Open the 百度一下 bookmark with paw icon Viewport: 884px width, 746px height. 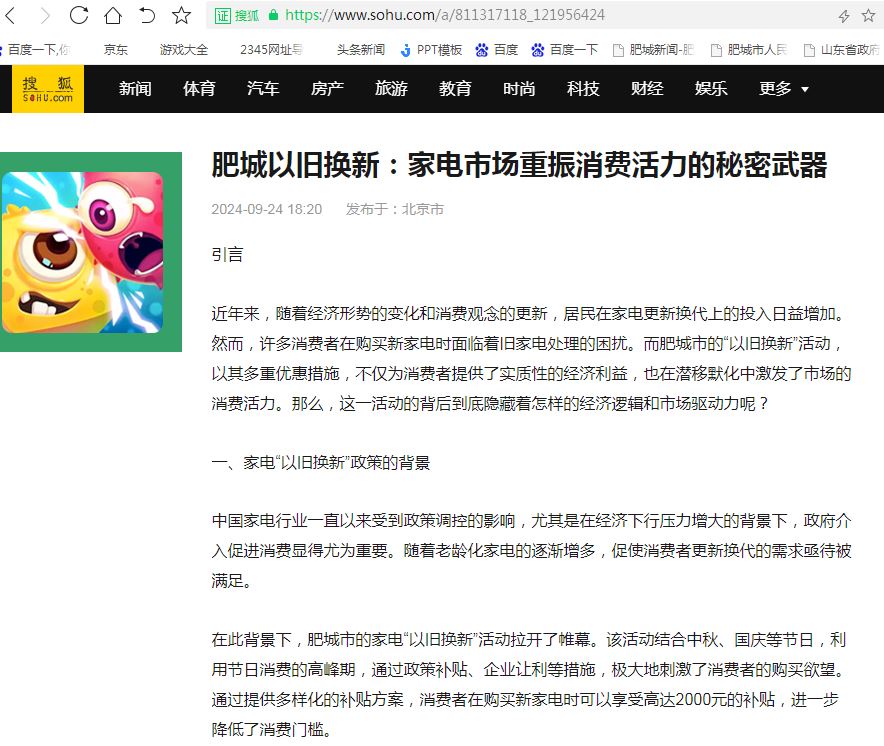pos(564,50)
